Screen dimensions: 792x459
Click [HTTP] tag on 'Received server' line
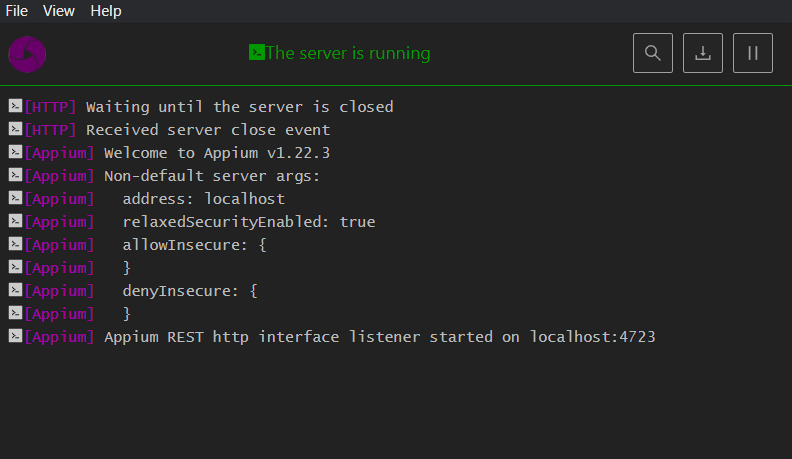(x=51, y=130)
